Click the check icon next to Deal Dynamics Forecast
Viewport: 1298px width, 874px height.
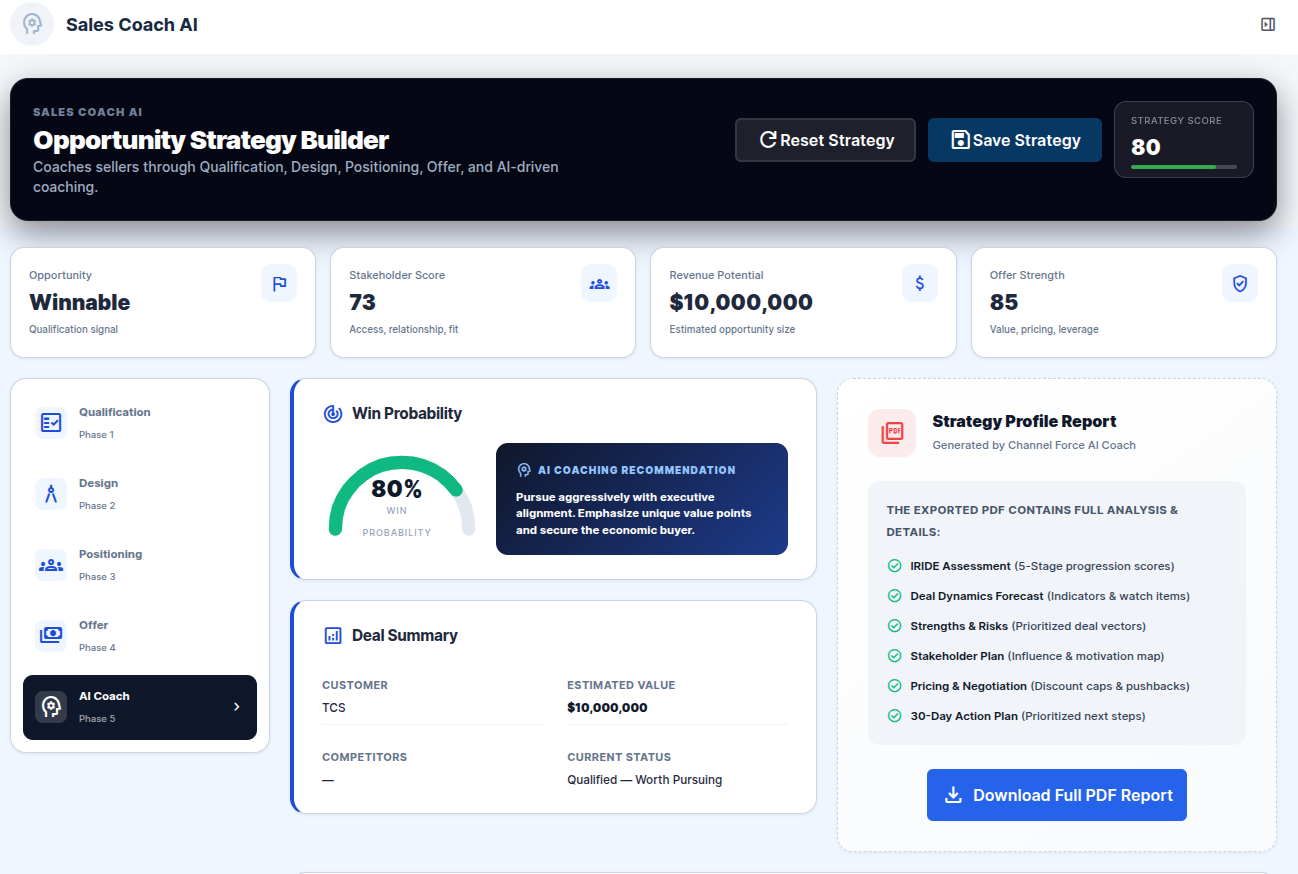[895, 596]
